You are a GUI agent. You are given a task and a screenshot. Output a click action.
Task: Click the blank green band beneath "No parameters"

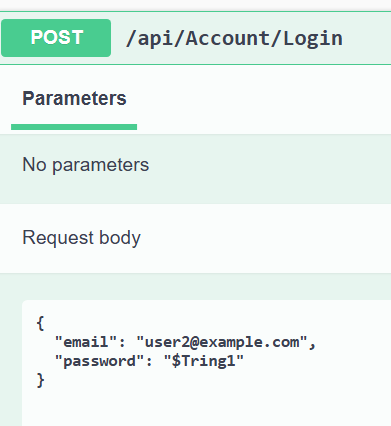[195, 190]
